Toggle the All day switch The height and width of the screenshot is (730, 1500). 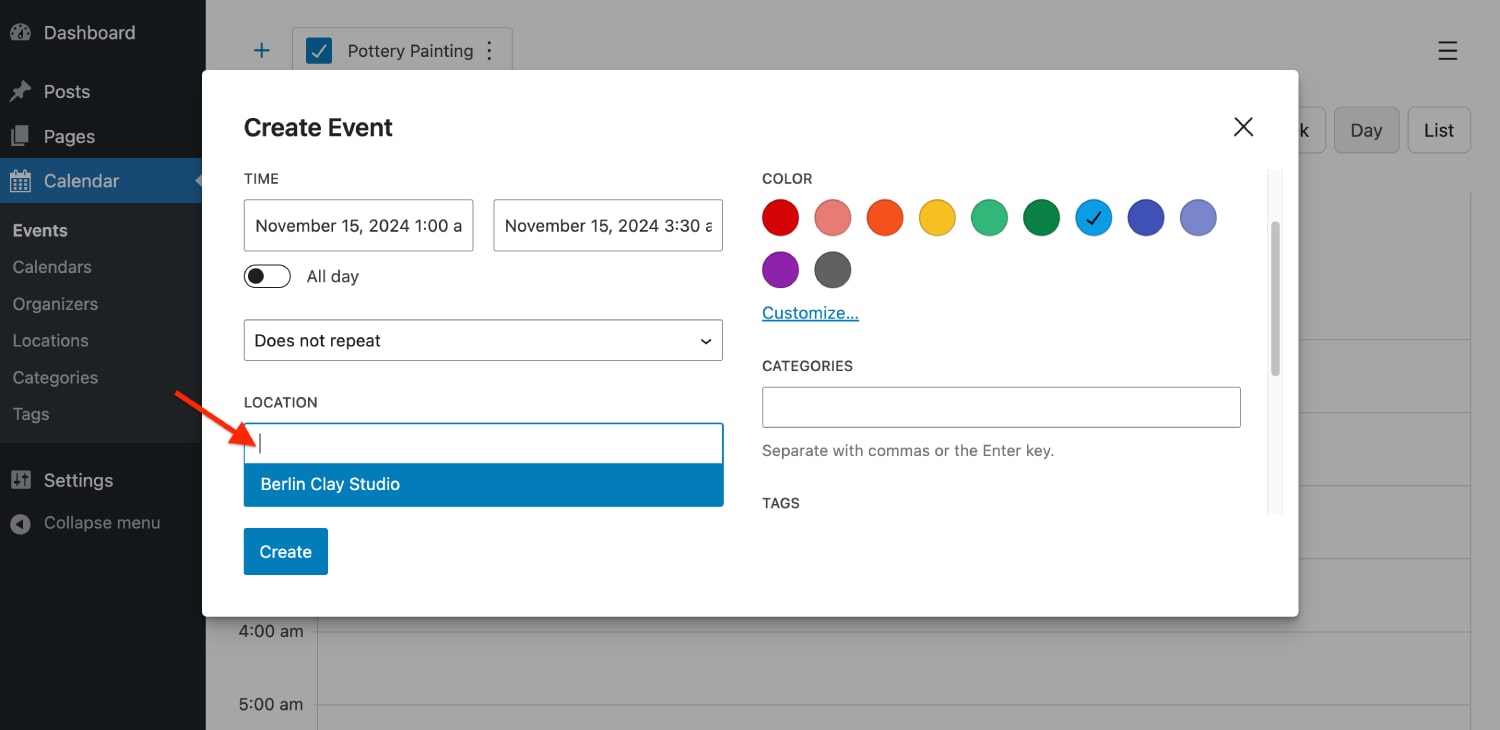click(x=267, y=276)
